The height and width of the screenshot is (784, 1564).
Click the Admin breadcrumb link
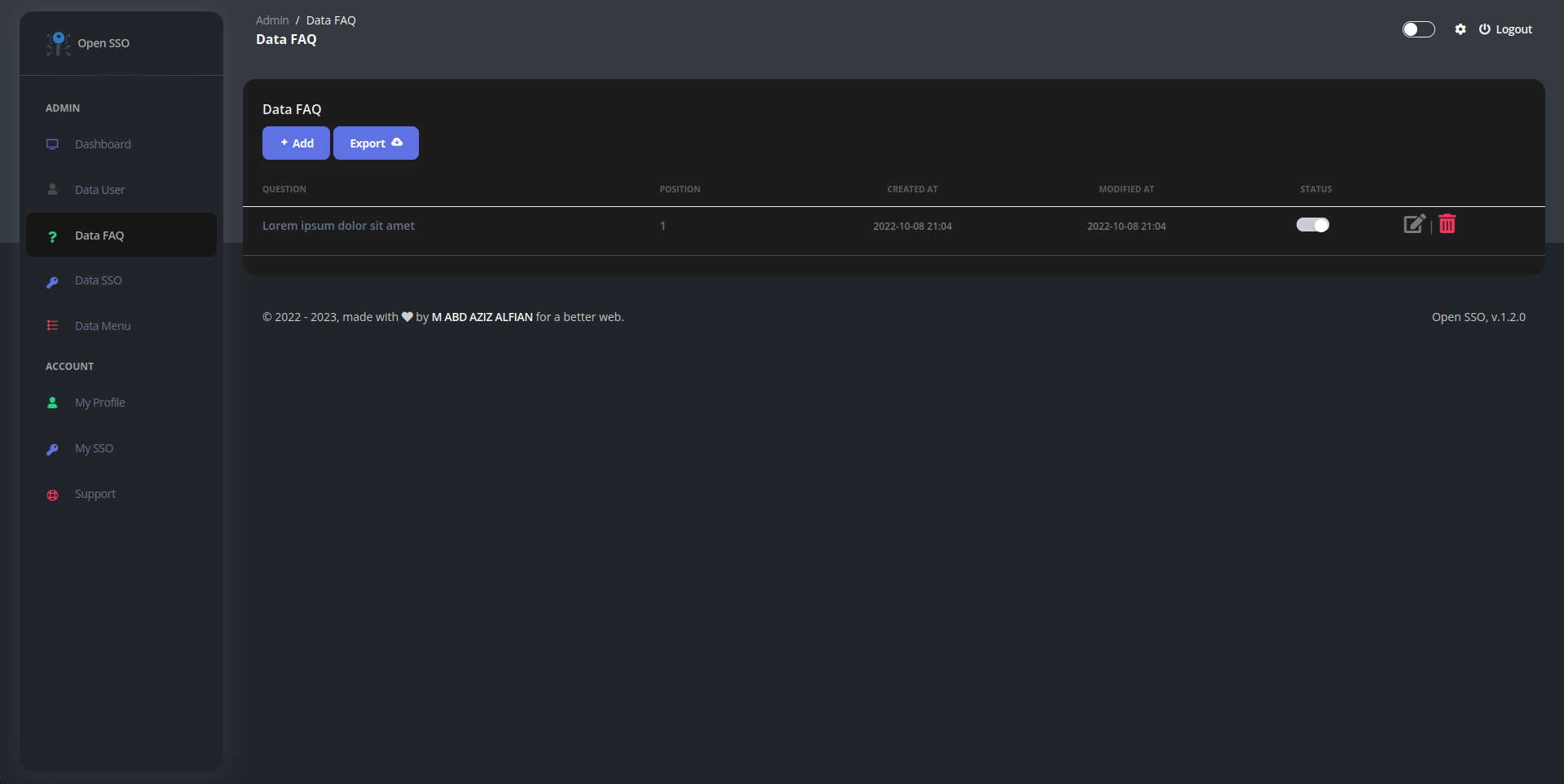coord(272,20)
